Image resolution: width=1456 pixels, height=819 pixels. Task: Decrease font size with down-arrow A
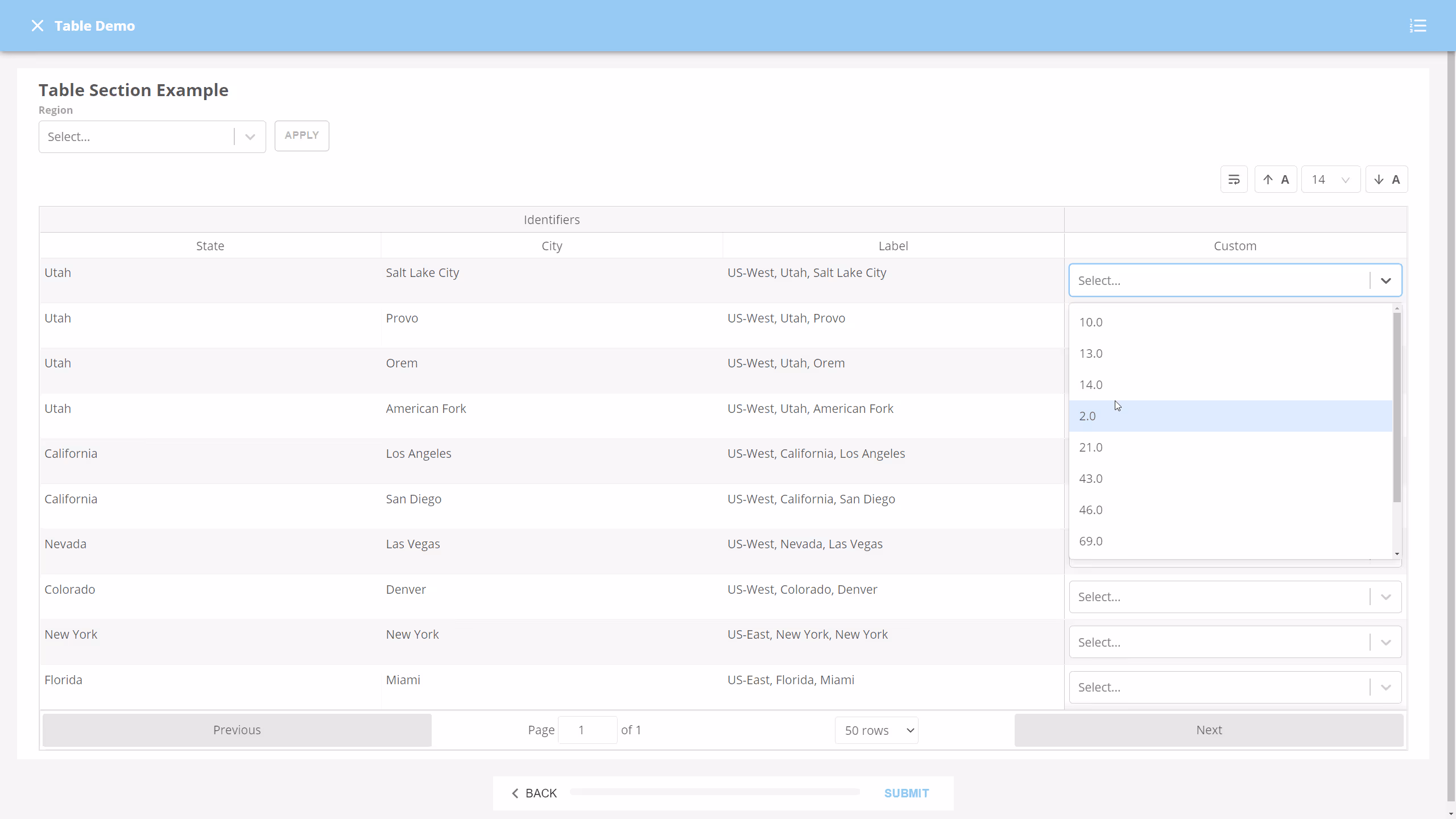[x=1387, y=180]
